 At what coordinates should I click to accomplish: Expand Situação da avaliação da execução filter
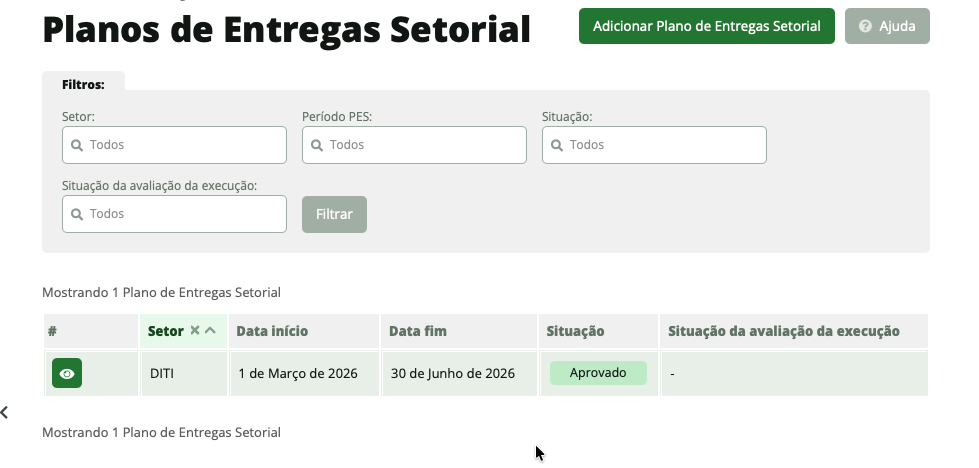174,214
